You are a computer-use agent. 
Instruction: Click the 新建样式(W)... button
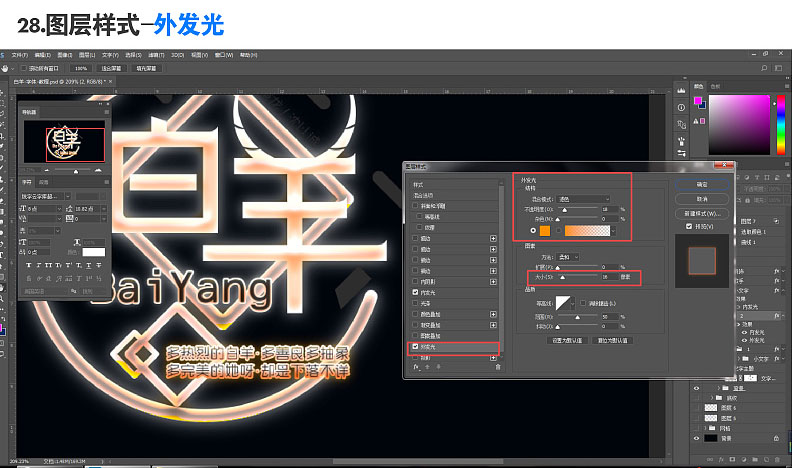(702, 213)
